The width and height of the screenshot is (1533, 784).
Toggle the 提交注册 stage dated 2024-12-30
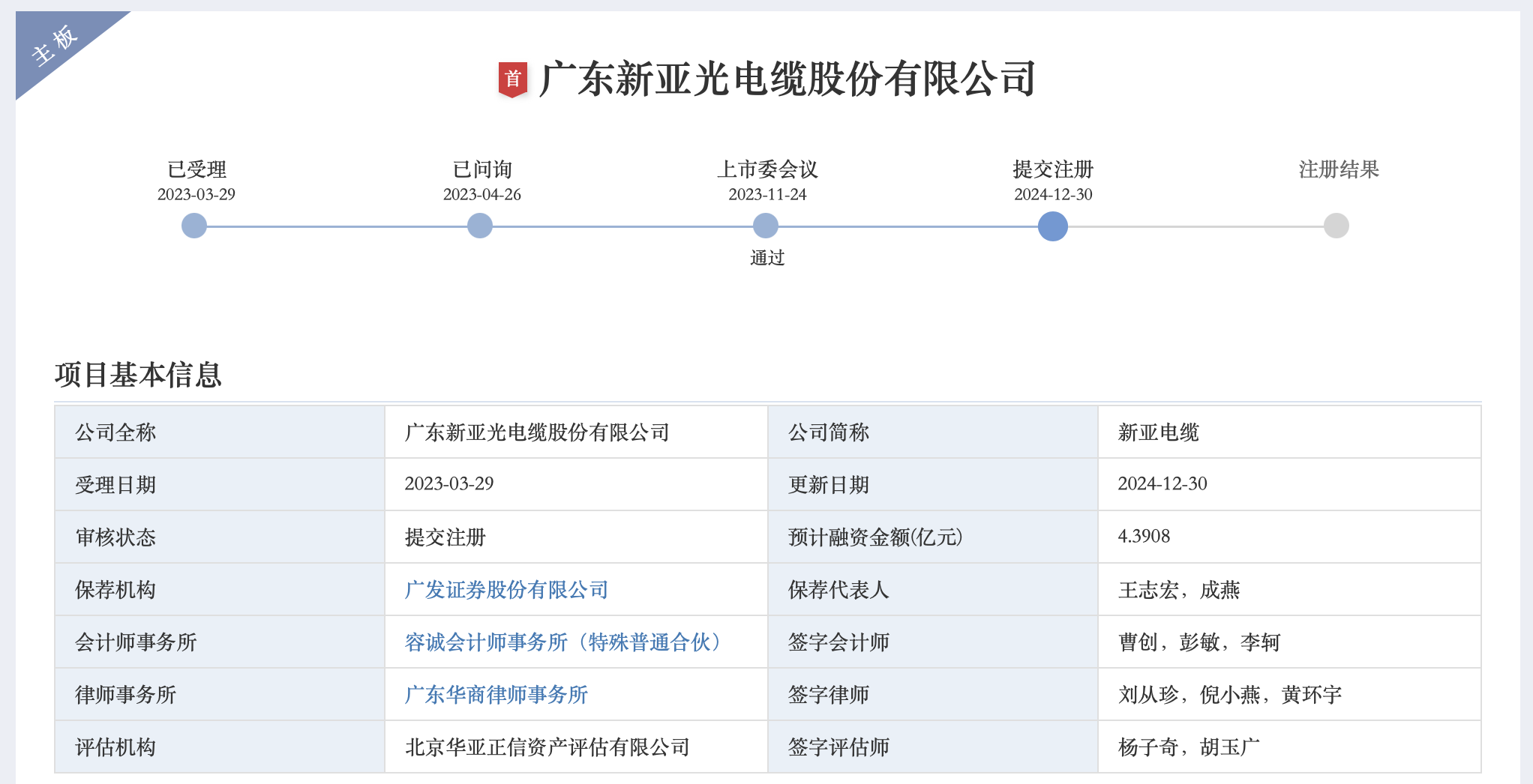pos(1052,183)
